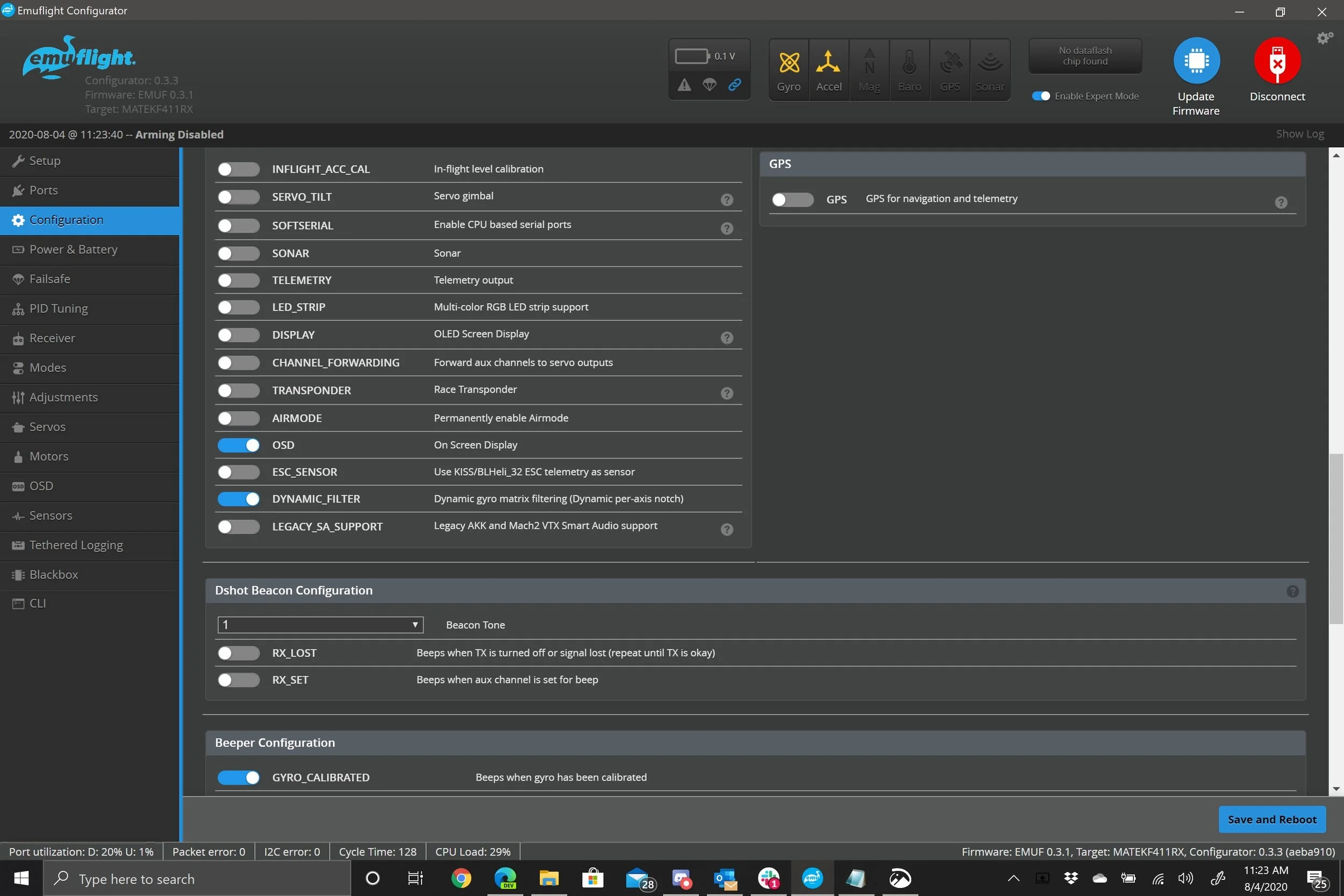Click the link status icon under battery
Viewport: 1344px width, 896px height.
(x=734, y=85)
